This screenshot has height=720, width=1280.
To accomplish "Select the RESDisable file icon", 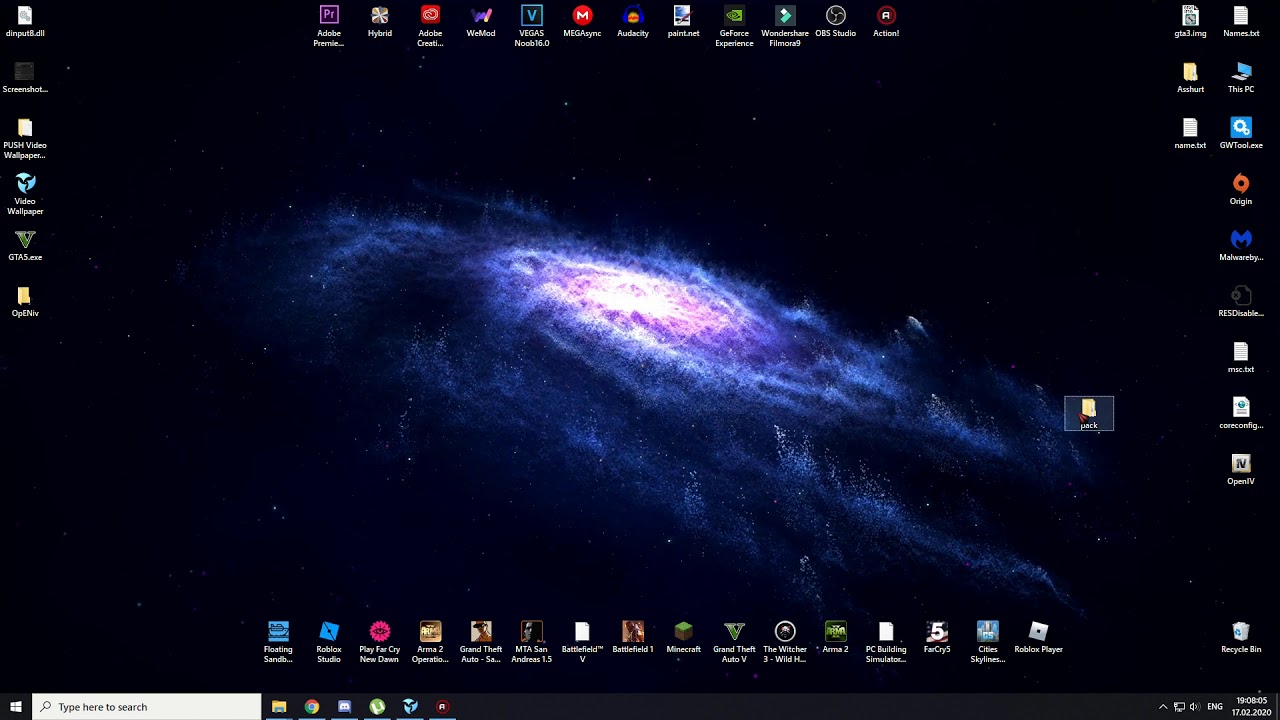I will coord(1241,302).
